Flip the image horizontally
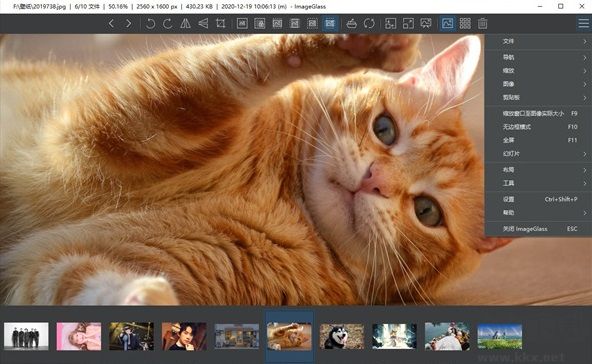 [x=185, y=23]
